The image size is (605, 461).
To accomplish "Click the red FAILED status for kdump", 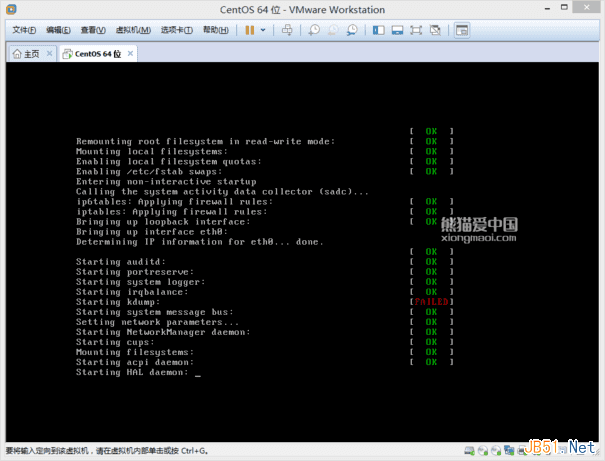I will (431, 302).
